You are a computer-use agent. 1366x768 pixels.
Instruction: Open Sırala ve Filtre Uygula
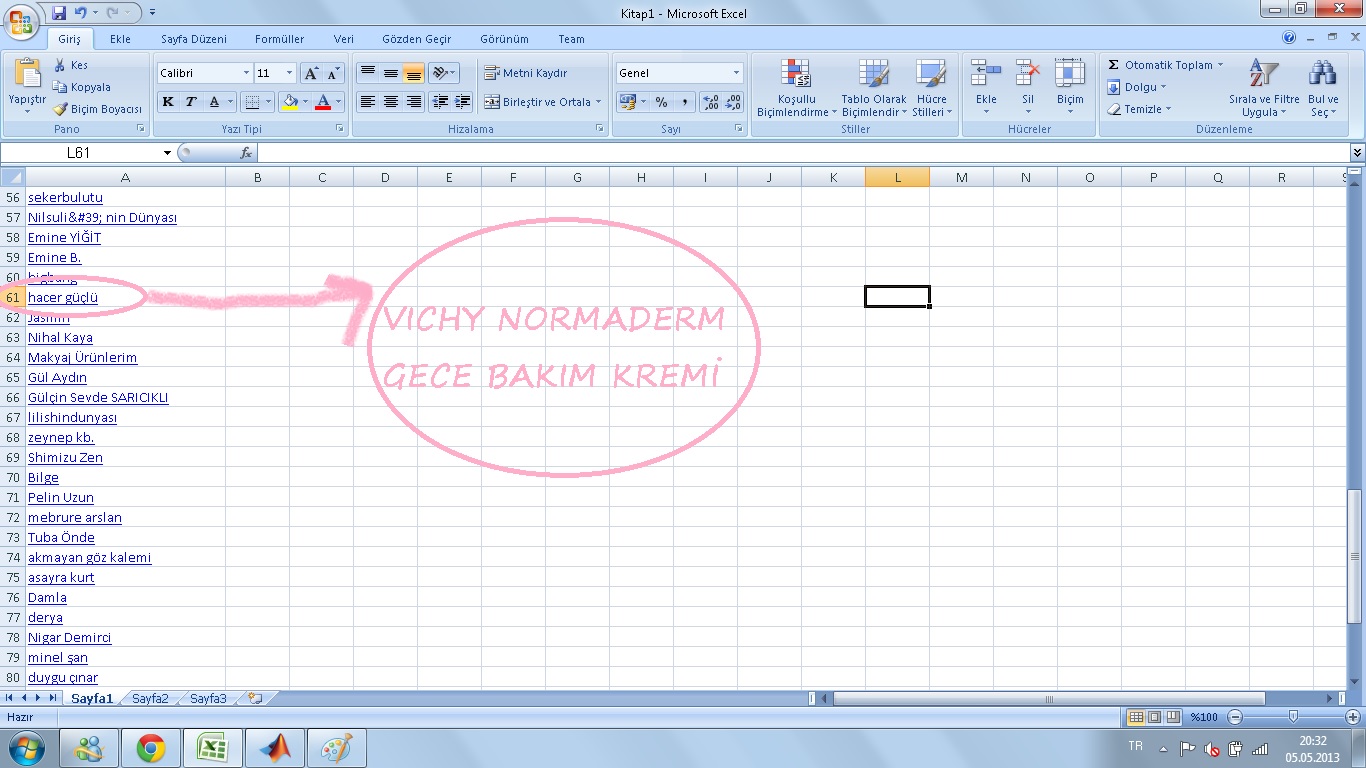(1264, 88)
